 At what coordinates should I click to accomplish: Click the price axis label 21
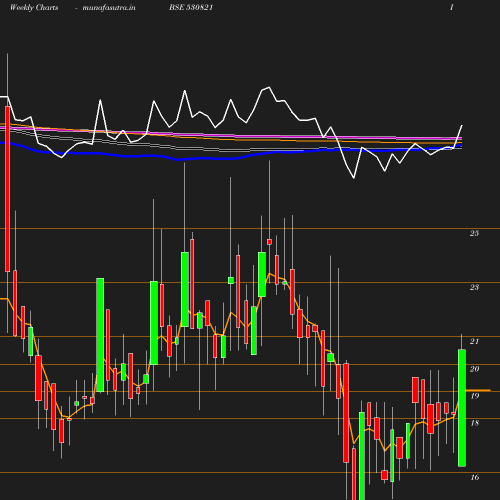point(474,341)
